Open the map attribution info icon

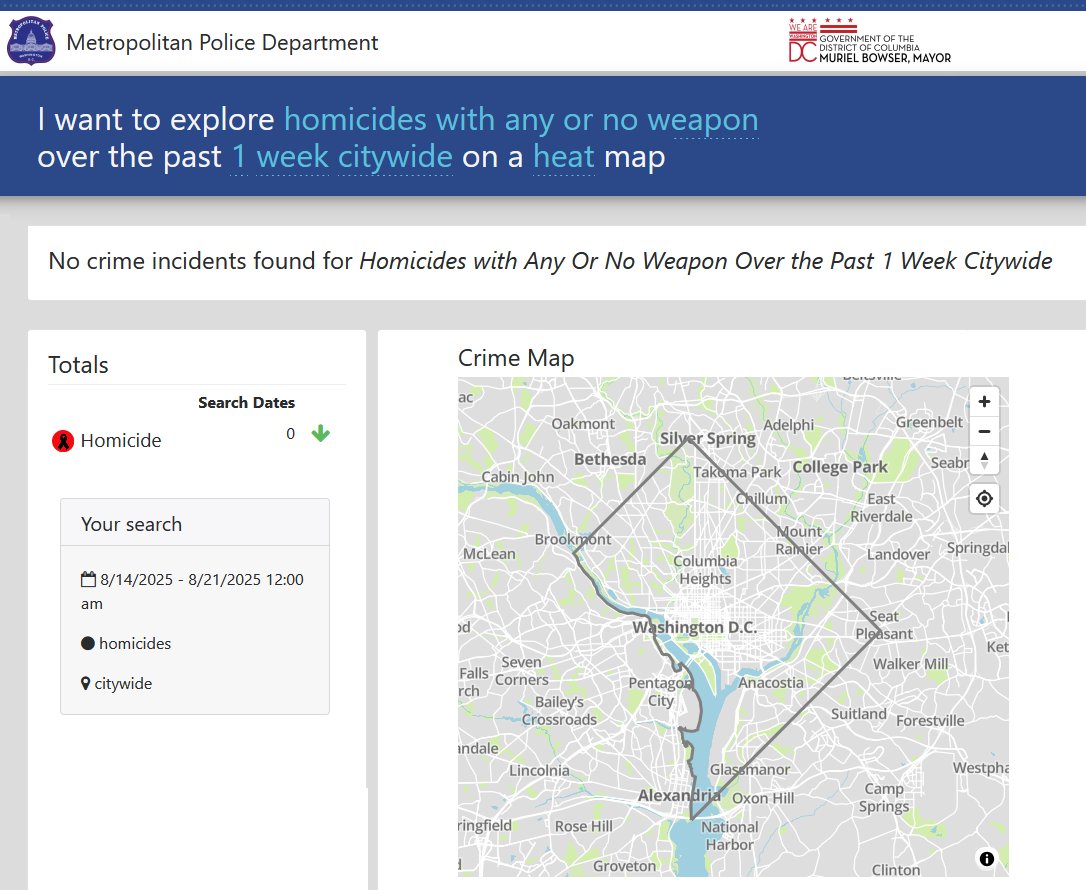tap(987, 859)
